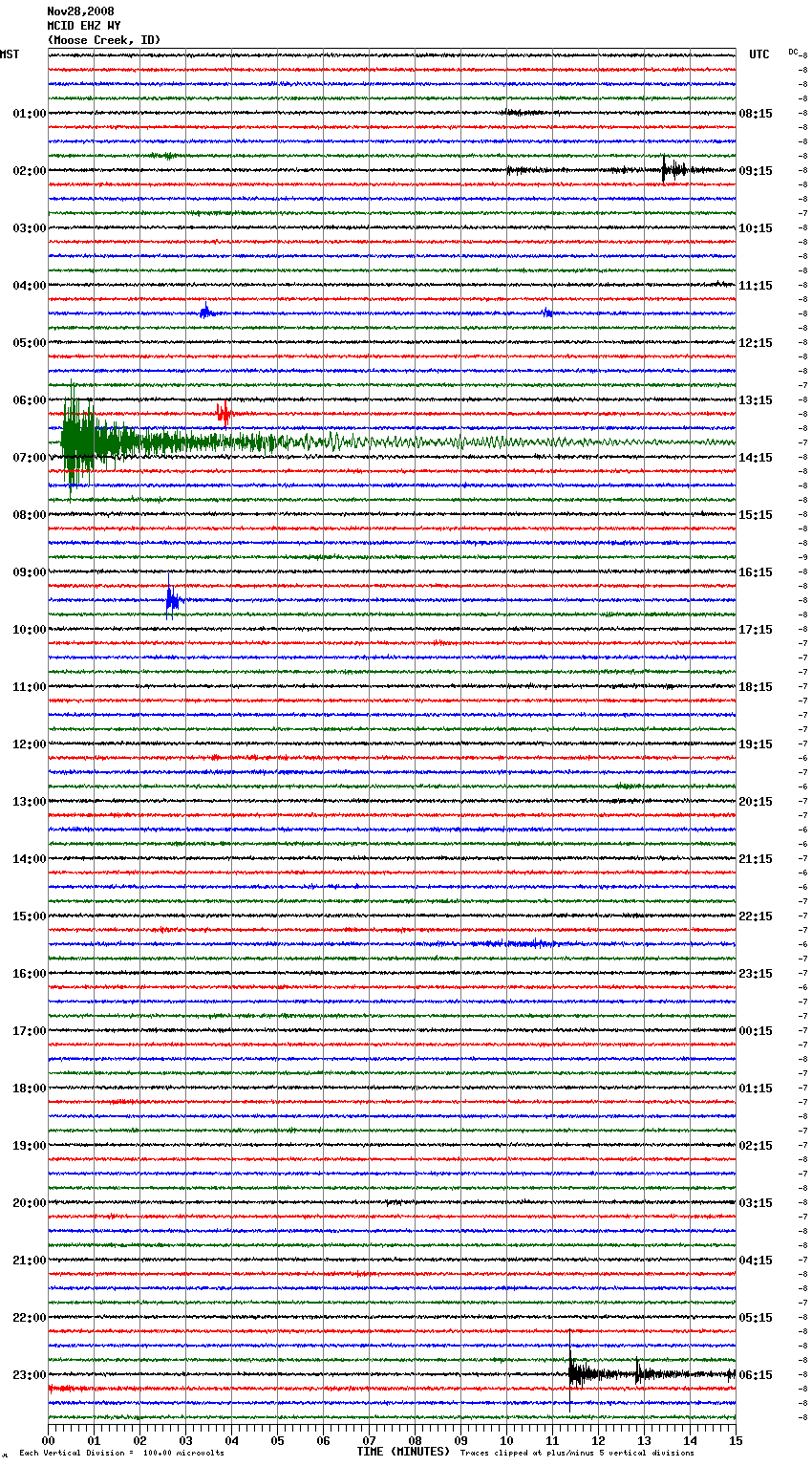Screen dimensions: 812x1466
Task: Click the 11:15 UTC time label
Action: (756, 286)
